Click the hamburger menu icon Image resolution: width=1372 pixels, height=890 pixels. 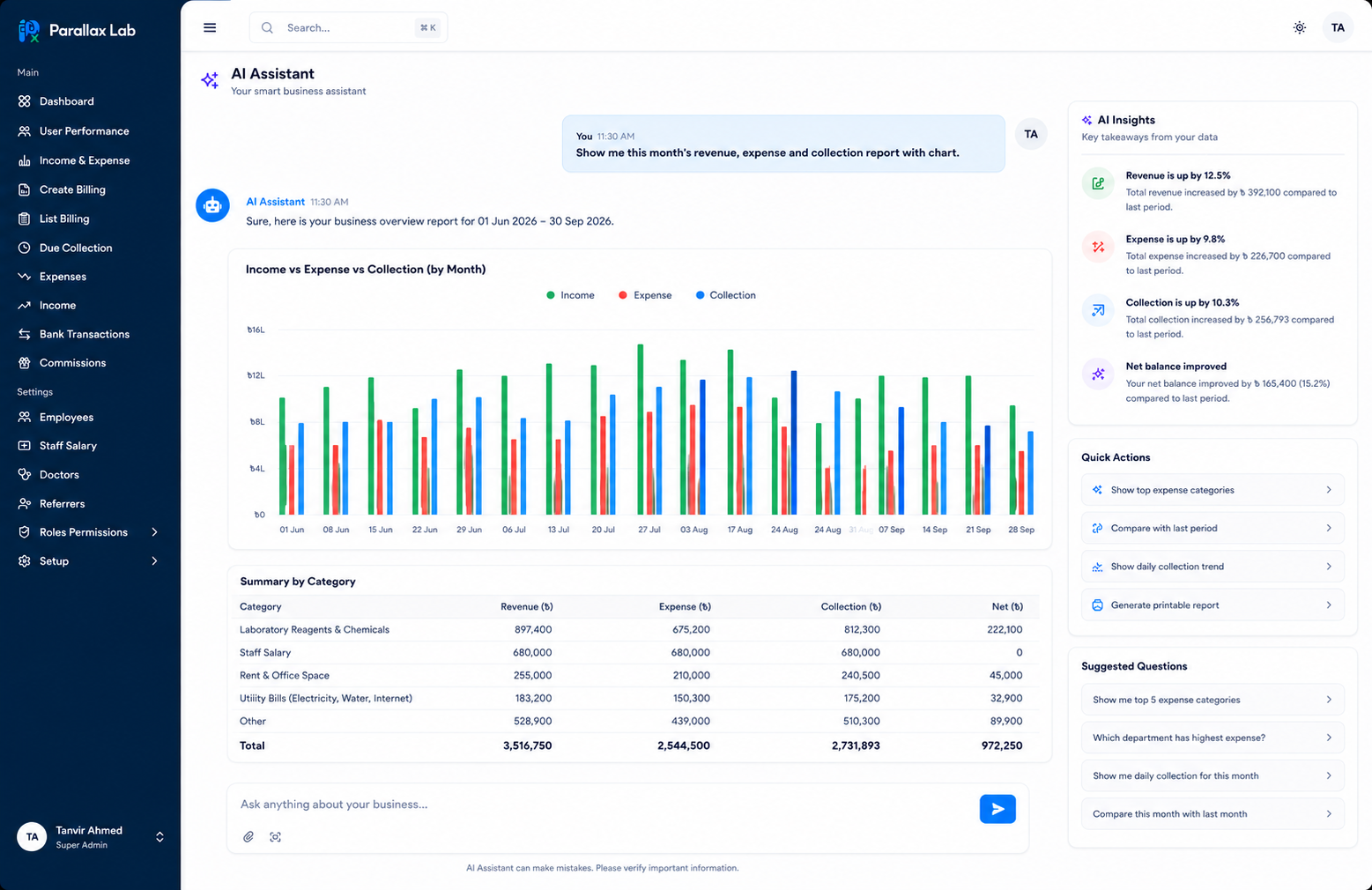[210, 27]
